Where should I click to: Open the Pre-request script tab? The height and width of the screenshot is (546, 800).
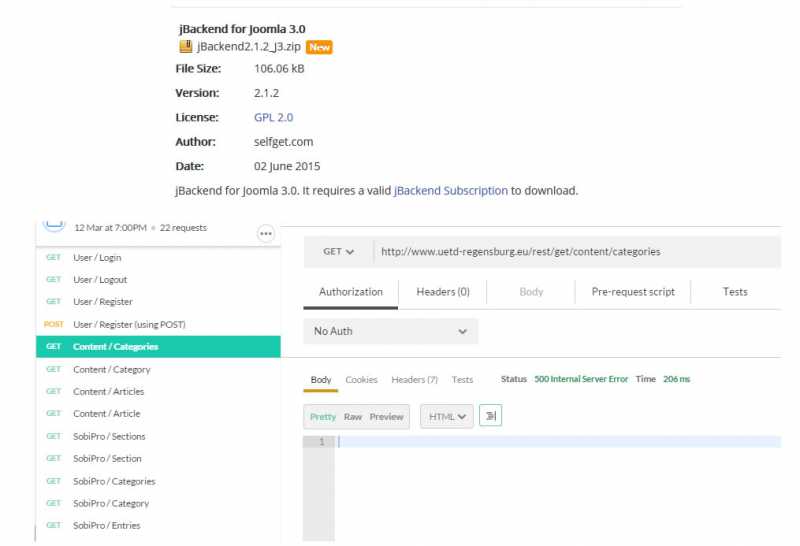tap(633, 292)
